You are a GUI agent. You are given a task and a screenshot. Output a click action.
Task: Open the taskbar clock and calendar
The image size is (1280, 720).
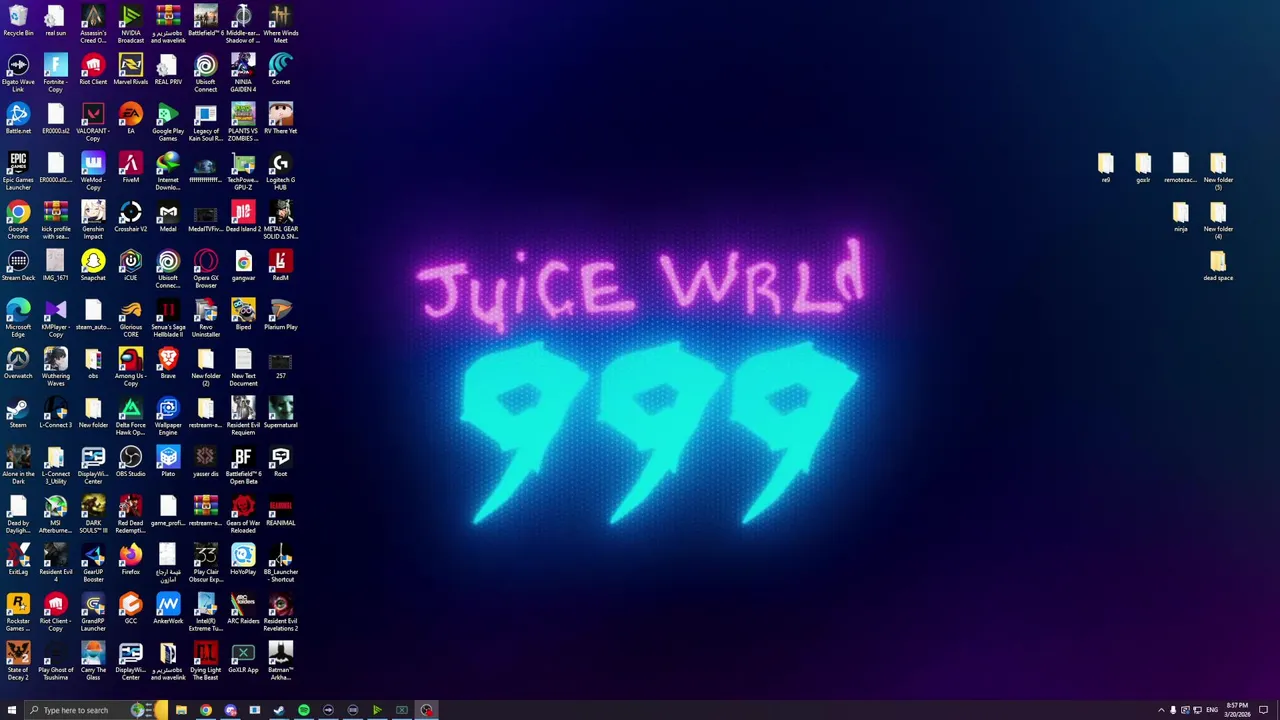1237,710
